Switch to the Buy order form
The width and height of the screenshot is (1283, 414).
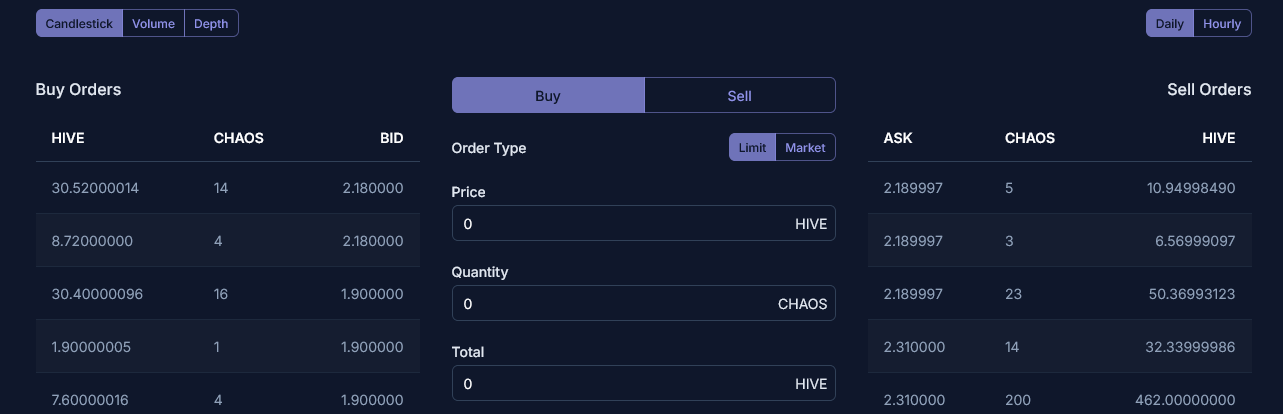click(x=548, y=96)
